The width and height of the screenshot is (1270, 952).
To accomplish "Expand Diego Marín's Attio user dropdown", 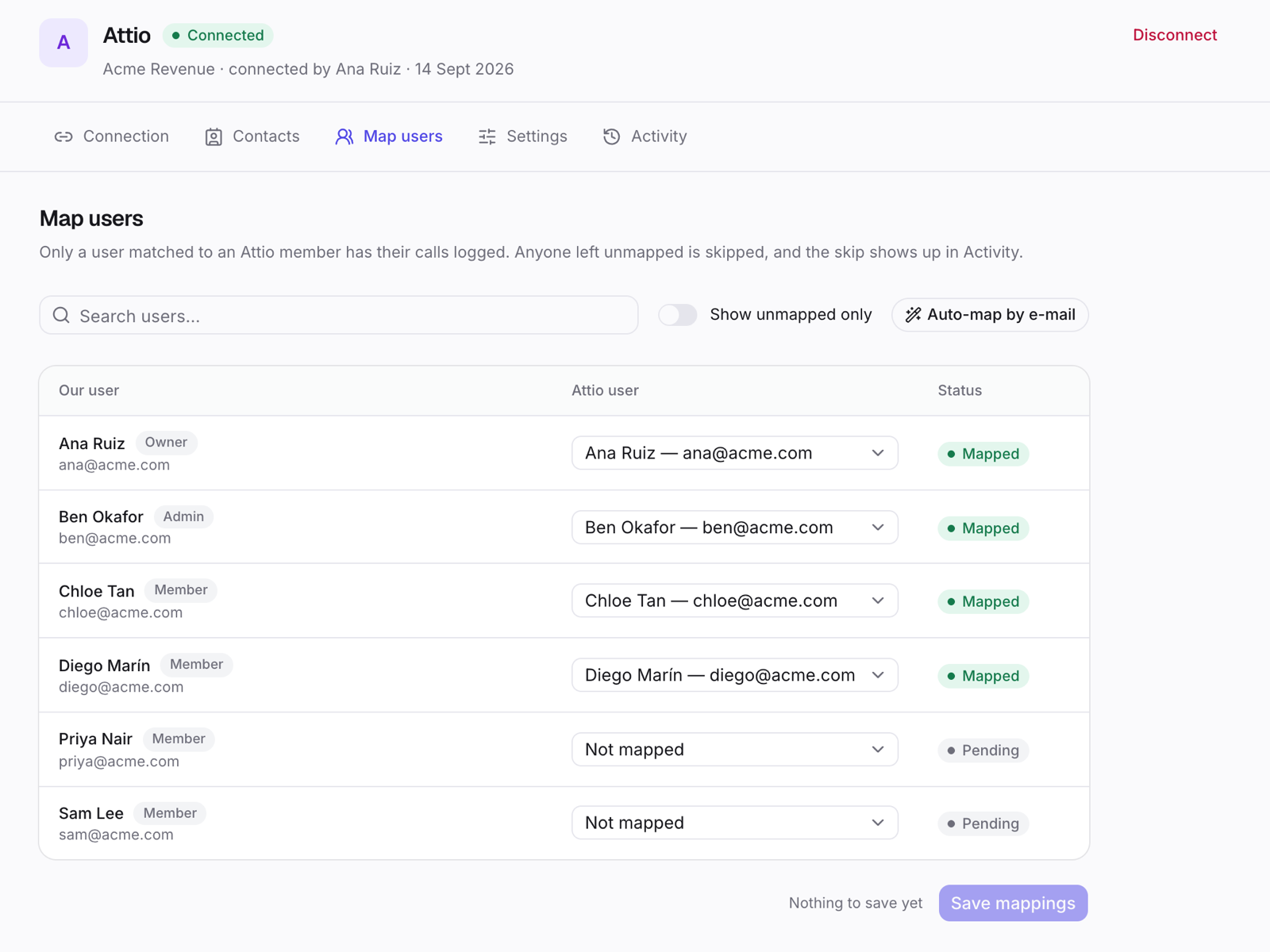I will click(735, 675).
